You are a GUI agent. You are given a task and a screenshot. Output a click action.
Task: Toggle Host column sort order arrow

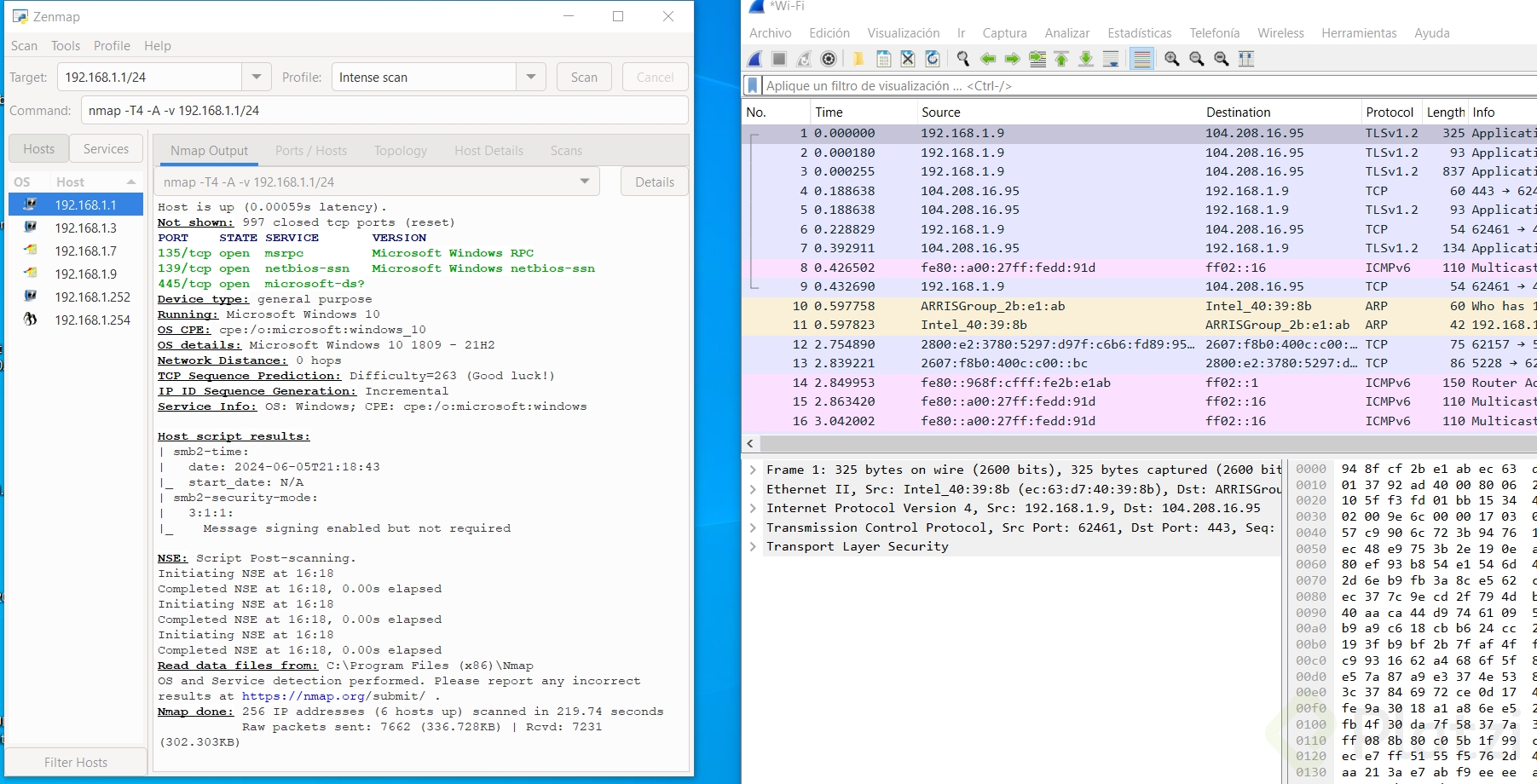131,182
